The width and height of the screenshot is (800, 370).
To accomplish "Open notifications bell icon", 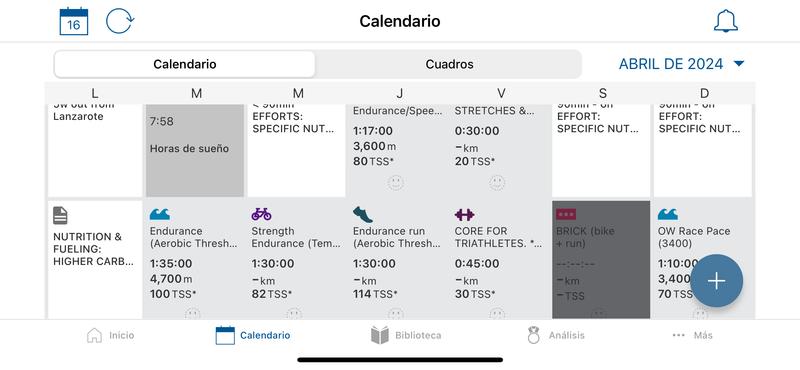I will pos(726,21).
